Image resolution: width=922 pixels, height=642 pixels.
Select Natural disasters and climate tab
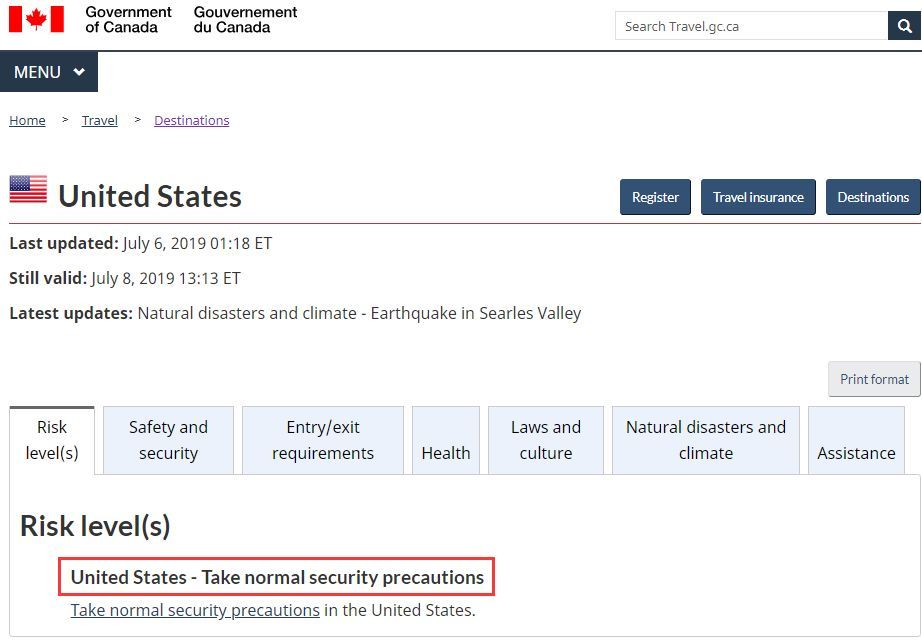tap(706, 440)
